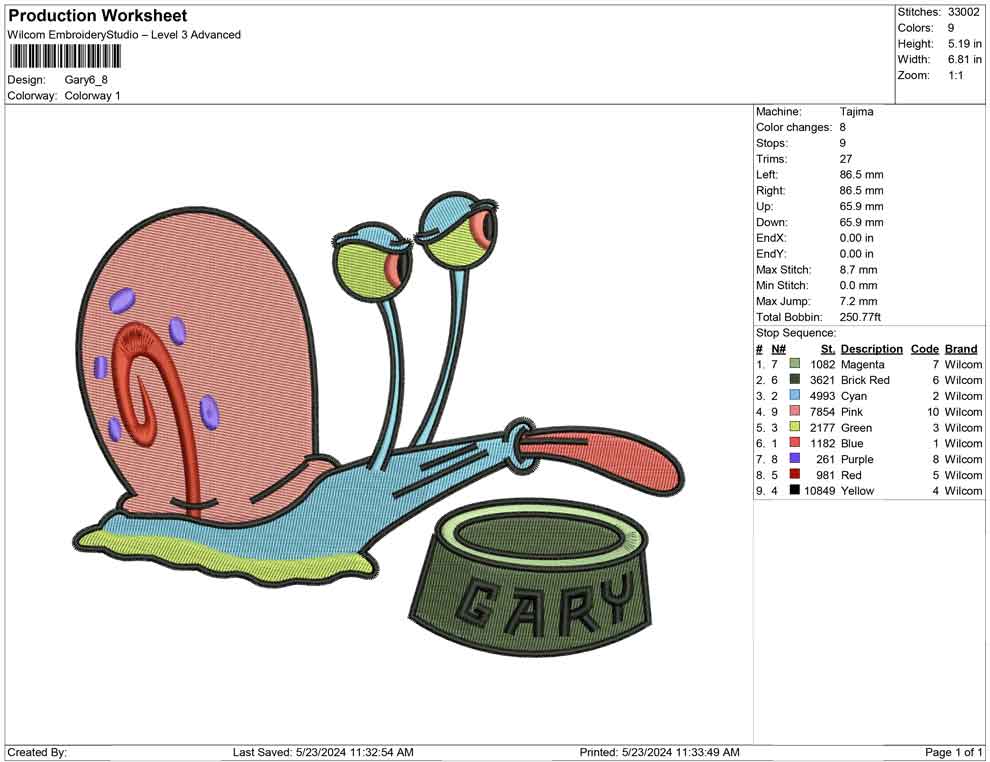Click the width value '6.81 in'
The height and width of the screenshot is (762, 990).
pyautogui.click(x=965, y=59)
